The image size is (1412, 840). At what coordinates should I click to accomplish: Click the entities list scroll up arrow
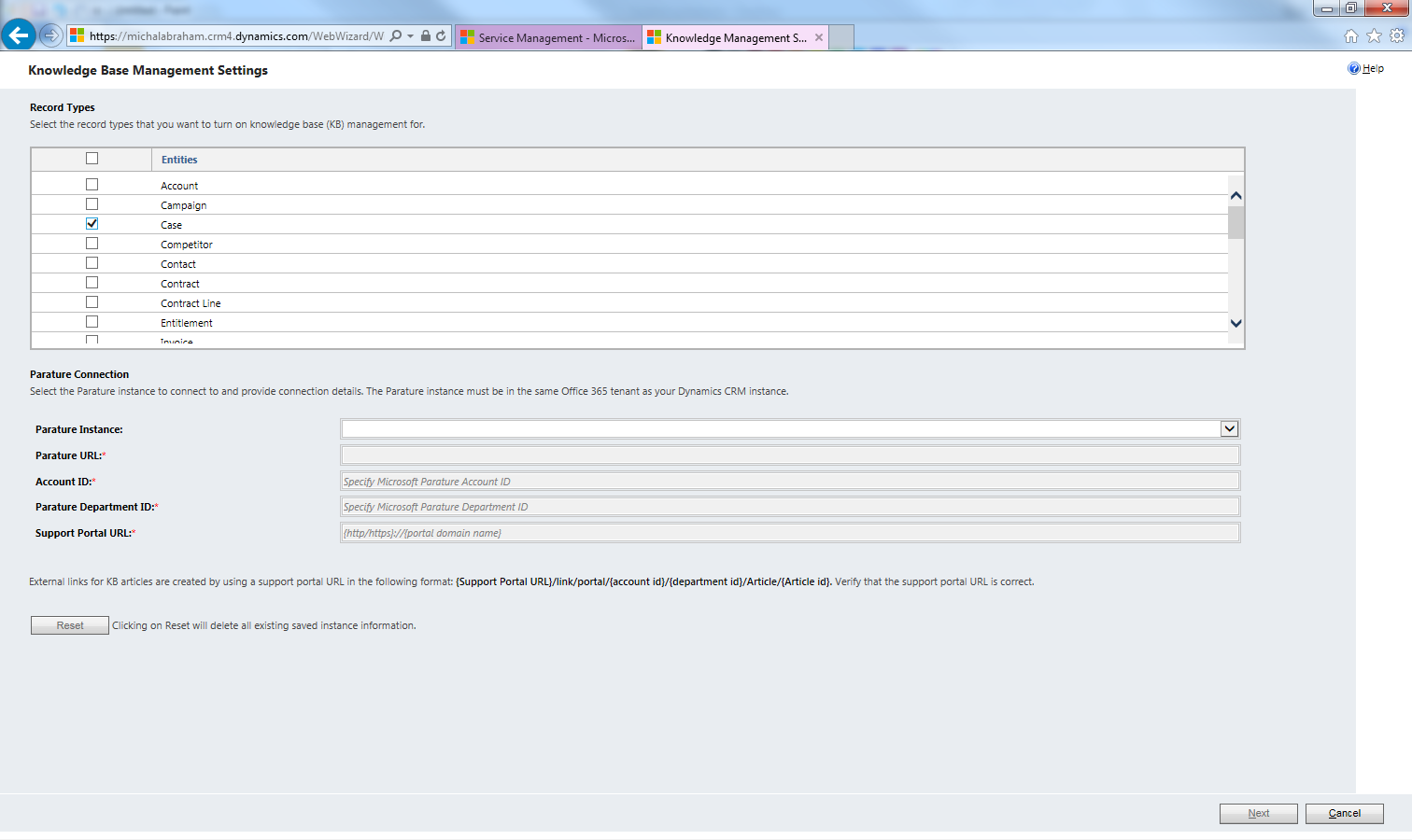click(1235, 196)
